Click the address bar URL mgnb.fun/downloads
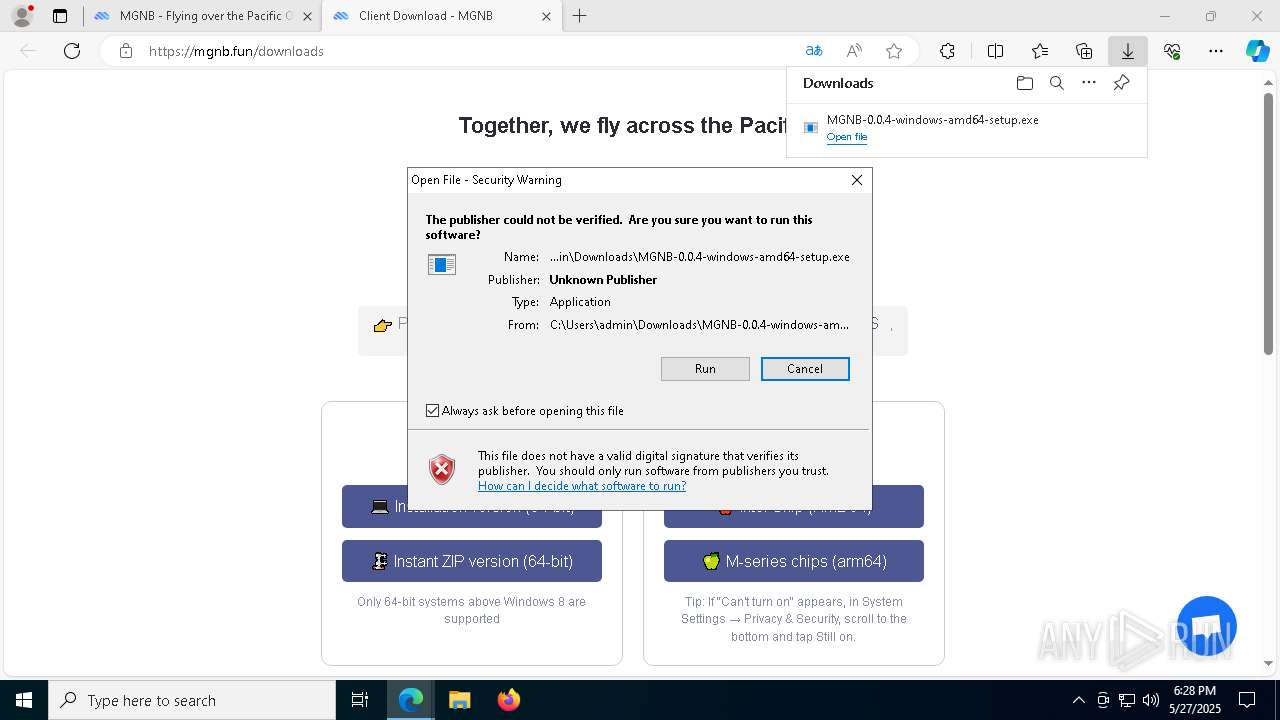 point(236,51)
